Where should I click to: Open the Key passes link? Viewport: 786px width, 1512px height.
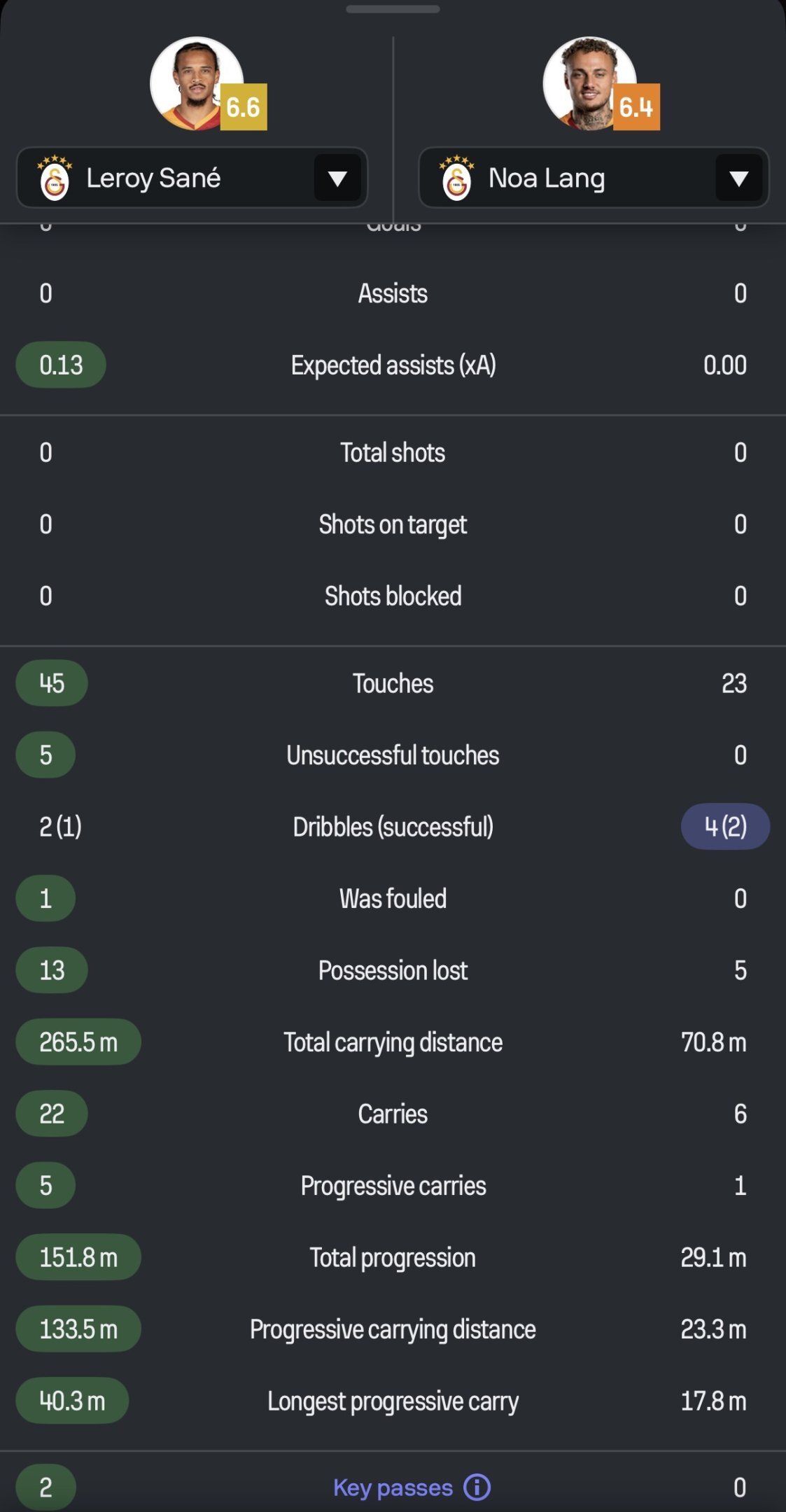pyautogui.click(x=393, y=1487)
